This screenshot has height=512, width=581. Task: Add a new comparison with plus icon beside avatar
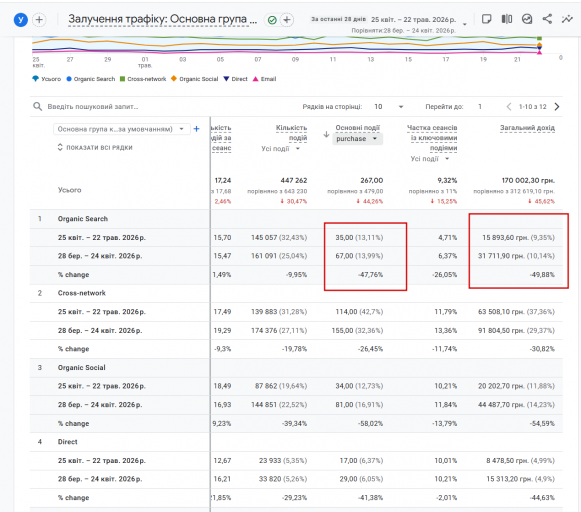[x=39, y=20]
